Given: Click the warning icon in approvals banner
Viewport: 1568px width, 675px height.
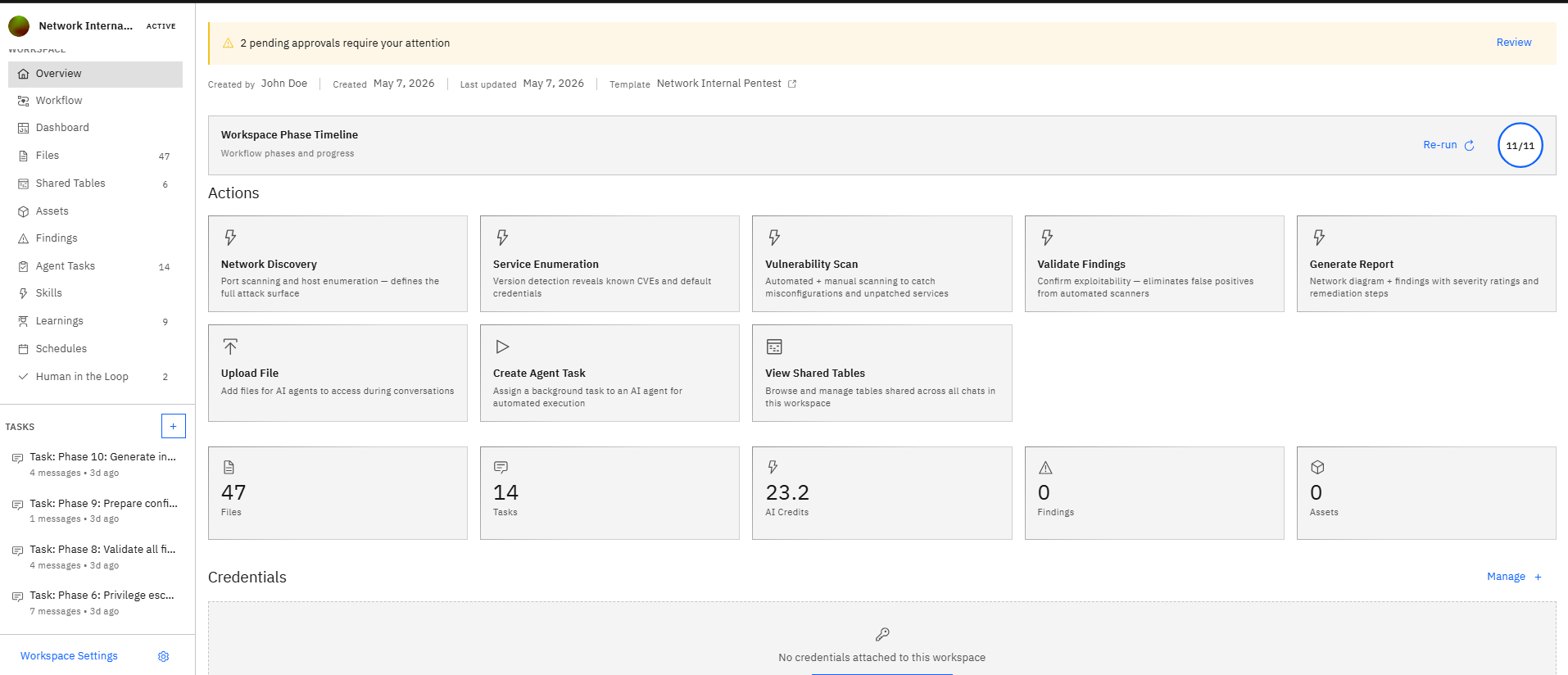Looking at the screenshot, I should pyautogui.click(x=229, y=43).
